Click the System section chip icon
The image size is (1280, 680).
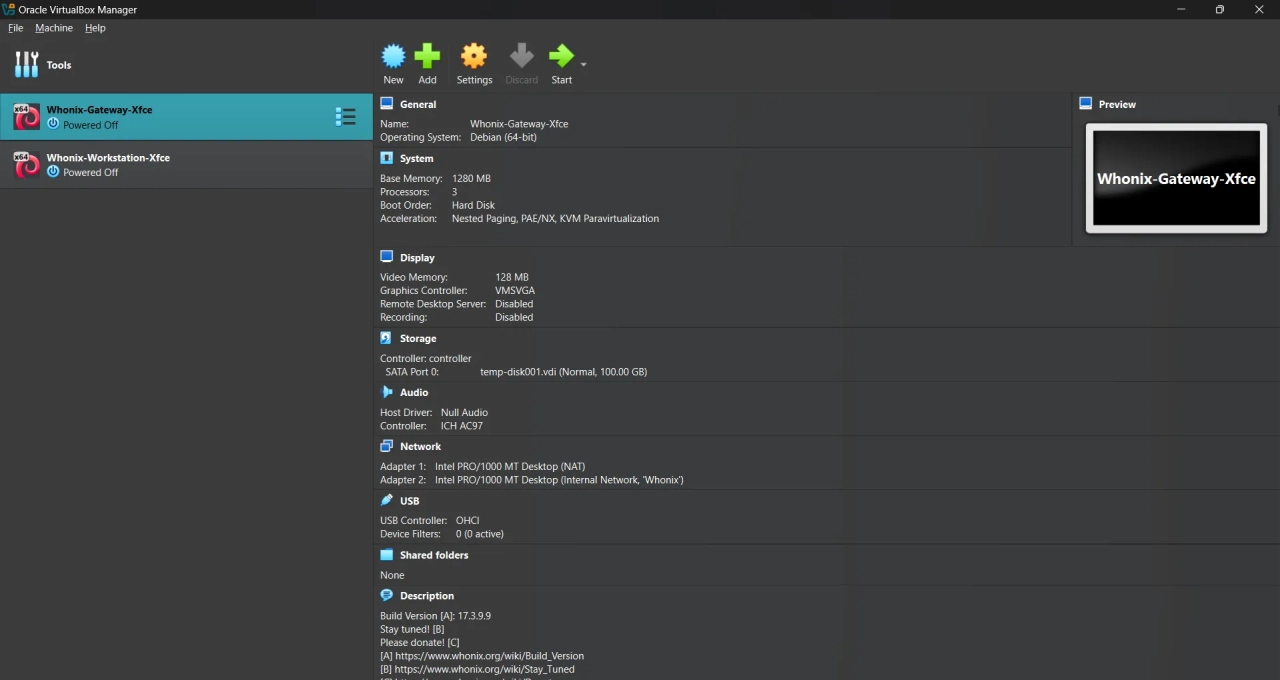point(387,158)
